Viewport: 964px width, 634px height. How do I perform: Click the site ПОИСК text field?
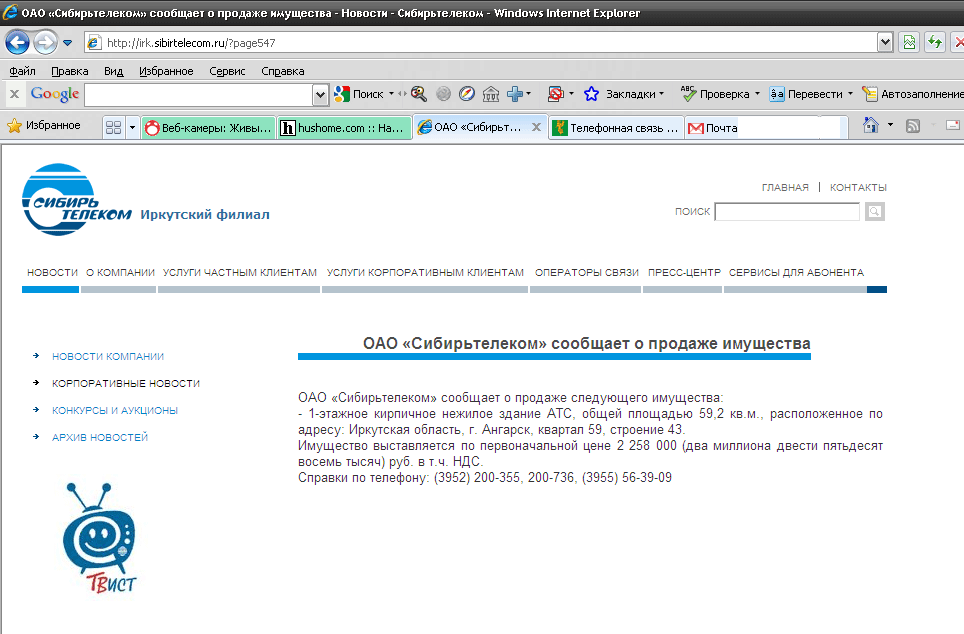pyautogui.click(x=787, y=212)
